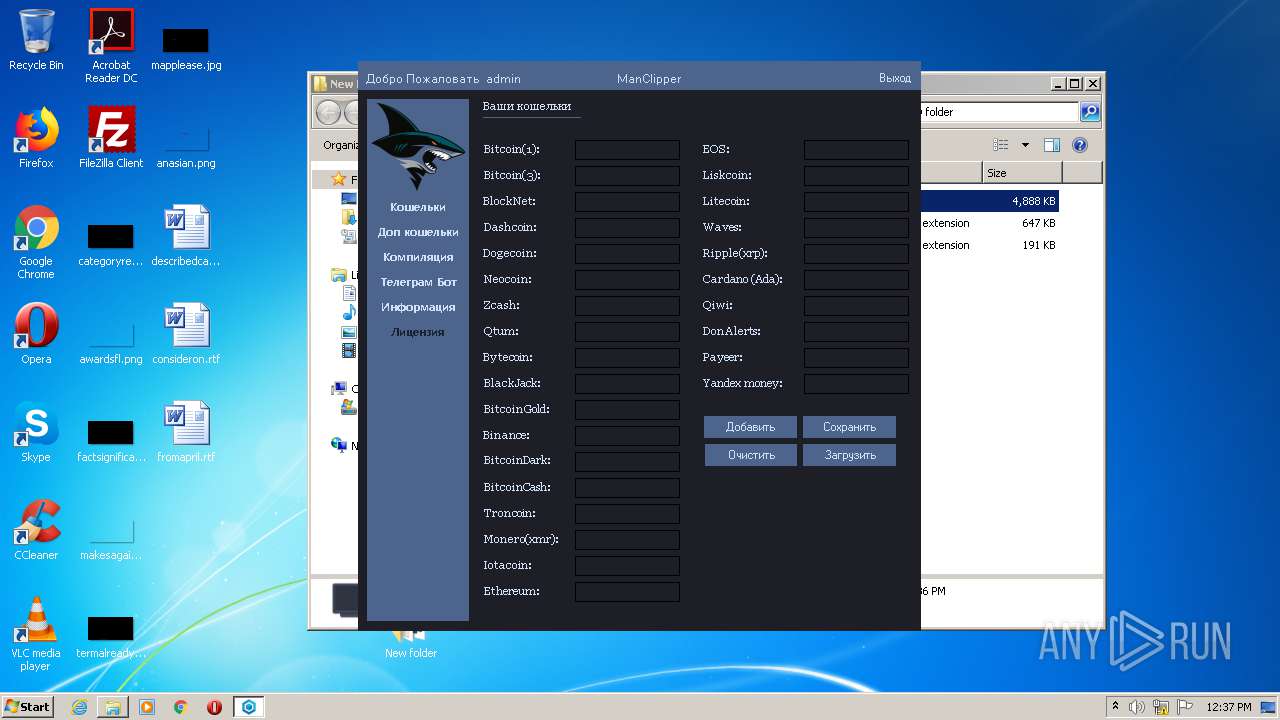Launch the Opera desktop shortcut
The height and width of the screenshot is (720, 1280).
tap(36, 334)
